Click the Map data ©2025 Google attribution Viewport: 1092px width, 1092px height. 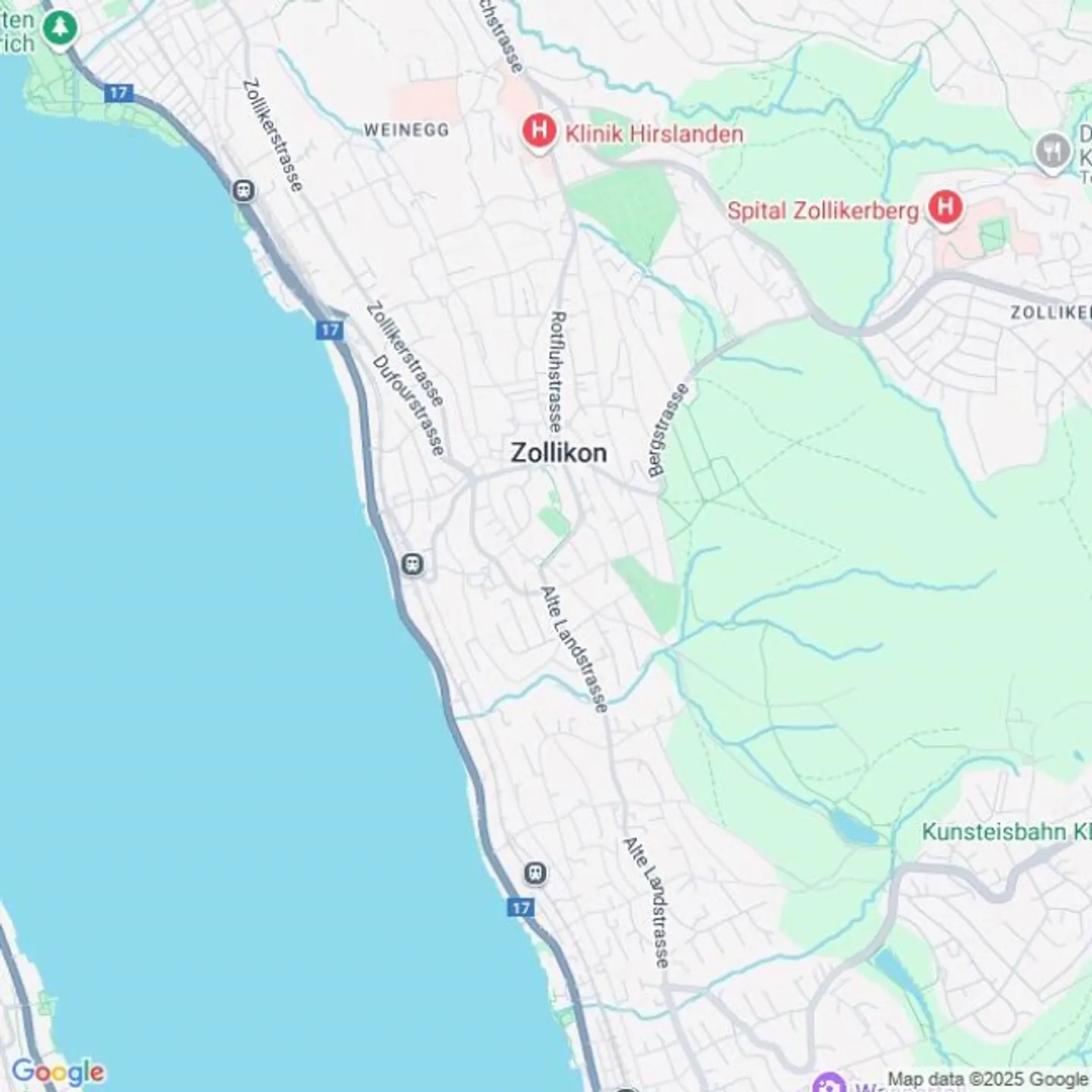coord(988,1078)
